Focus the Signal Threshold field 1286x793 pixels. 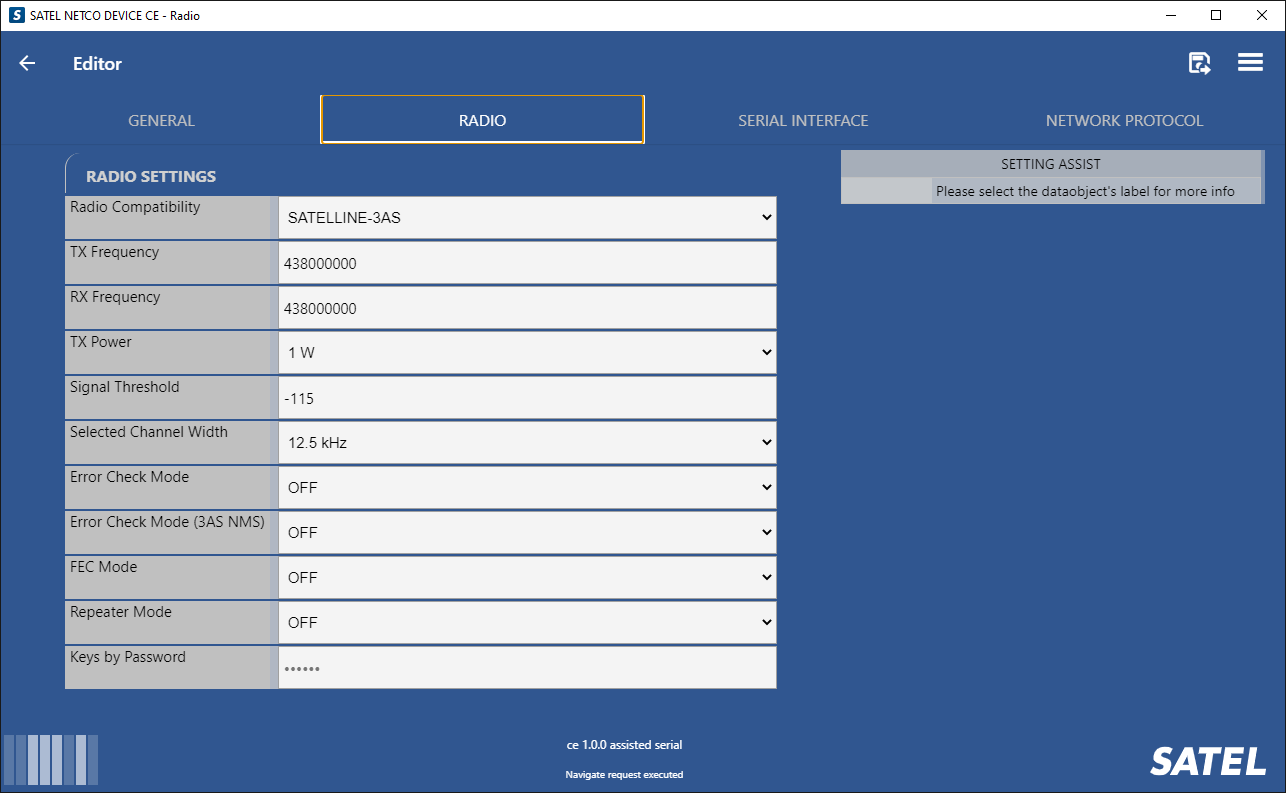(x=528, y=397)
